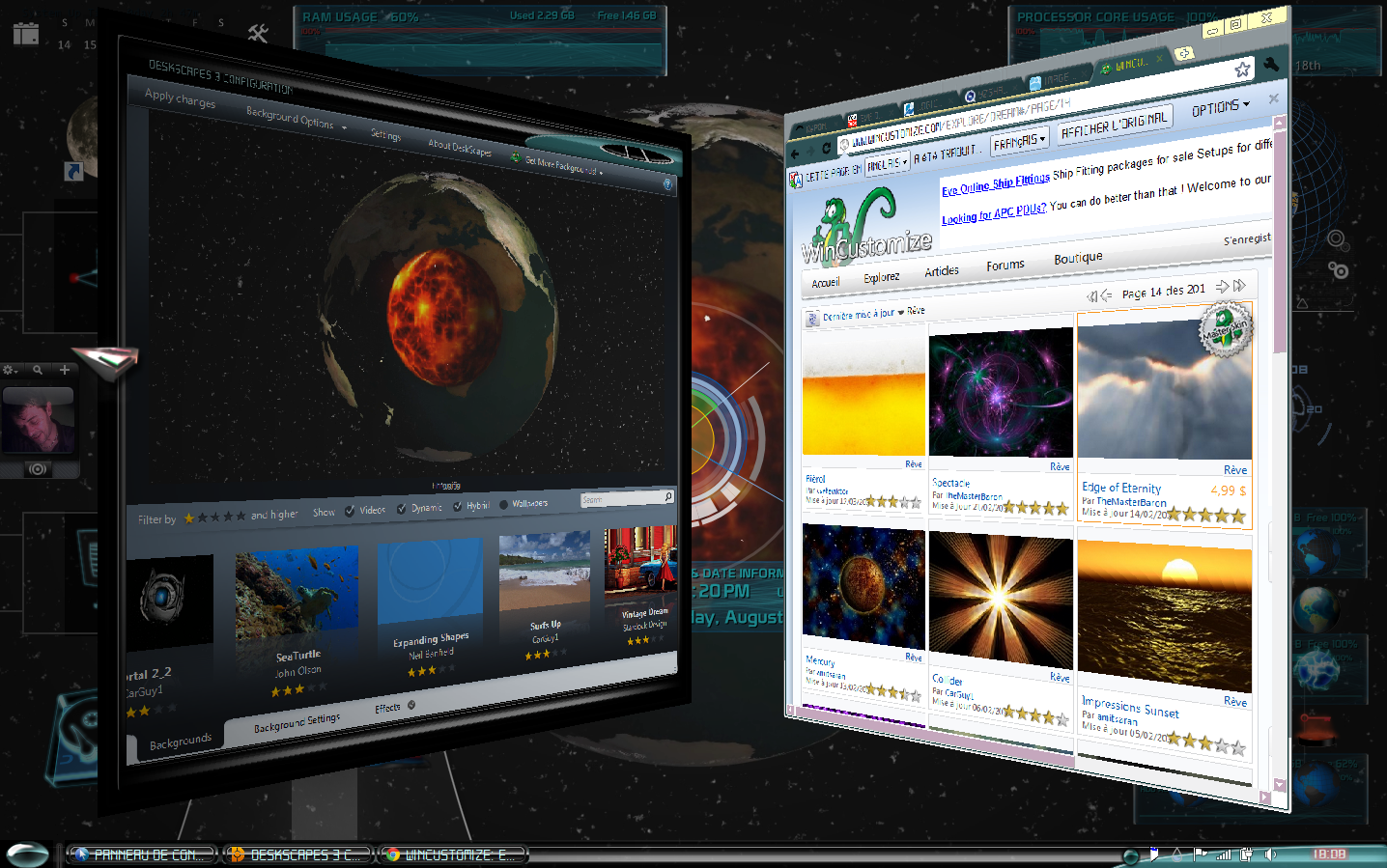Click the new tab plus button

pyautogui.click(x=1185, y=54)
